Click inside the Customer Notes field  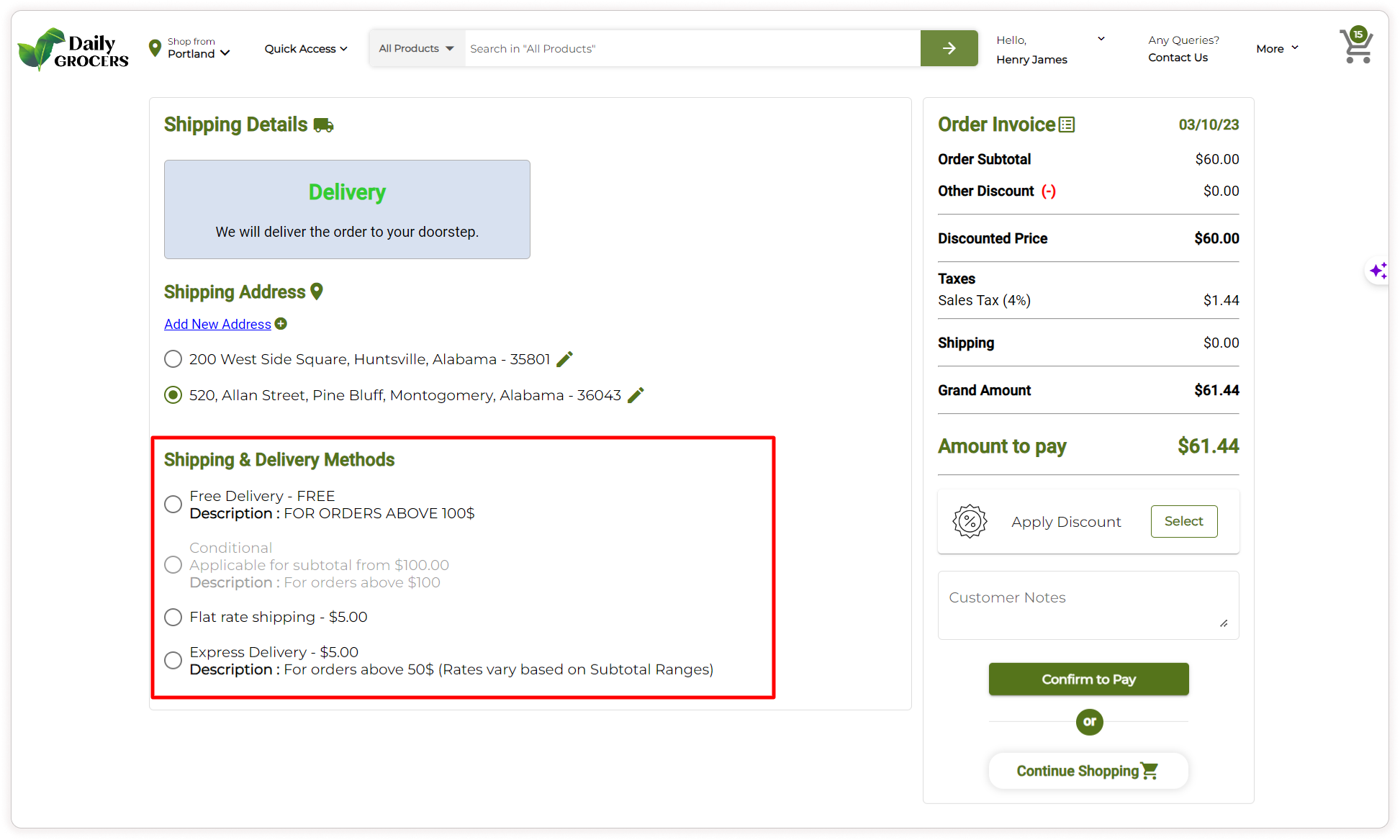[1087, 605]
